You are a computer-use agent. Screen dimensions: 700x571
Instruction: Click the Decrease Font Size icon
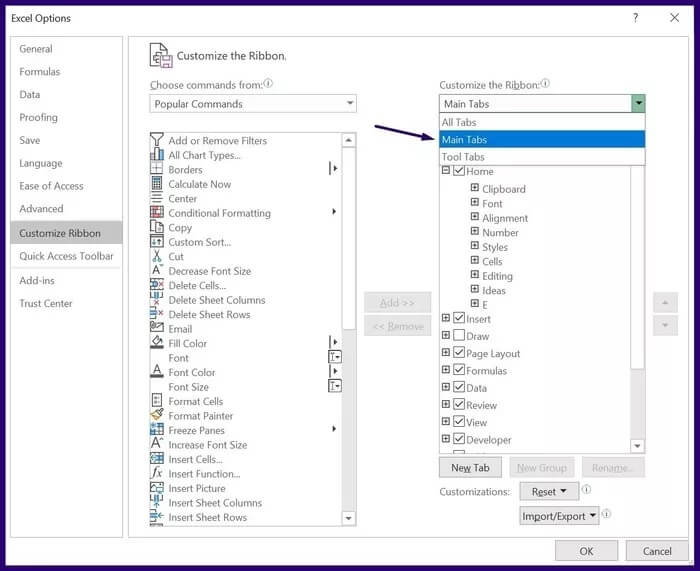pyautogui.click(x=157, y=271)
